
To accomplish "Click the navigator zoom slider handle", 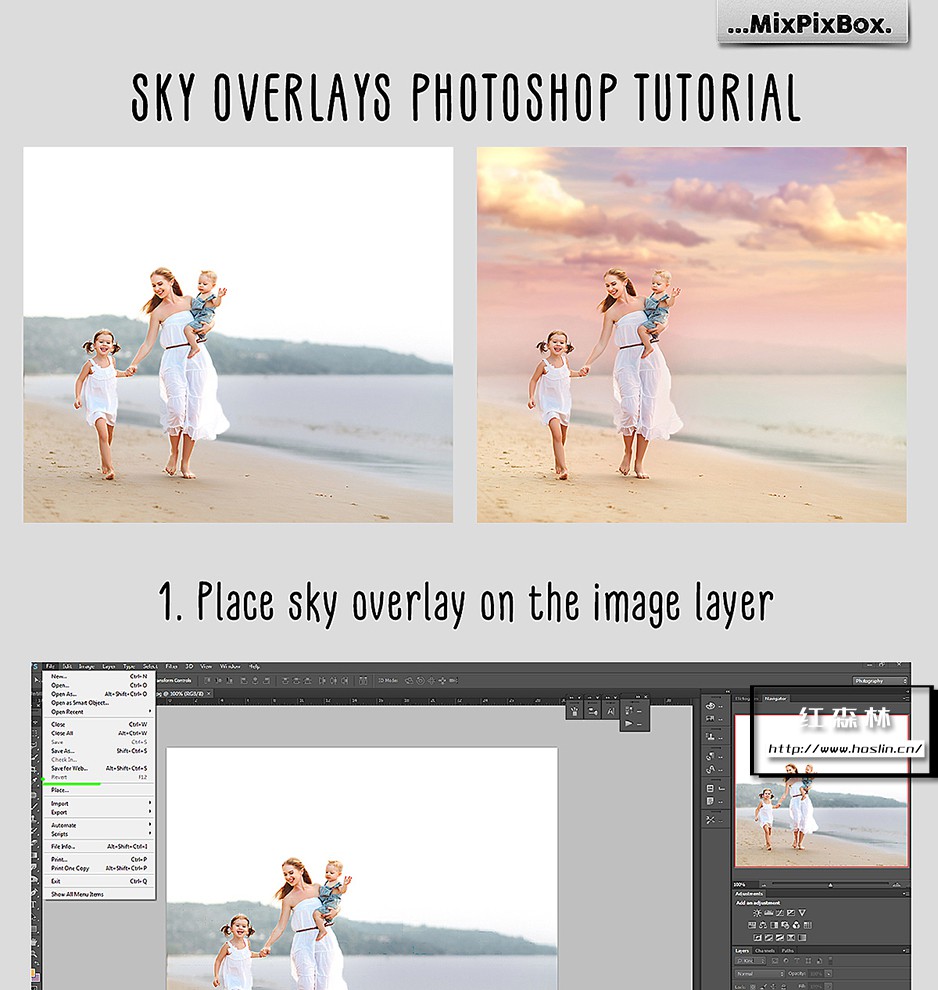I will (830, 885).
